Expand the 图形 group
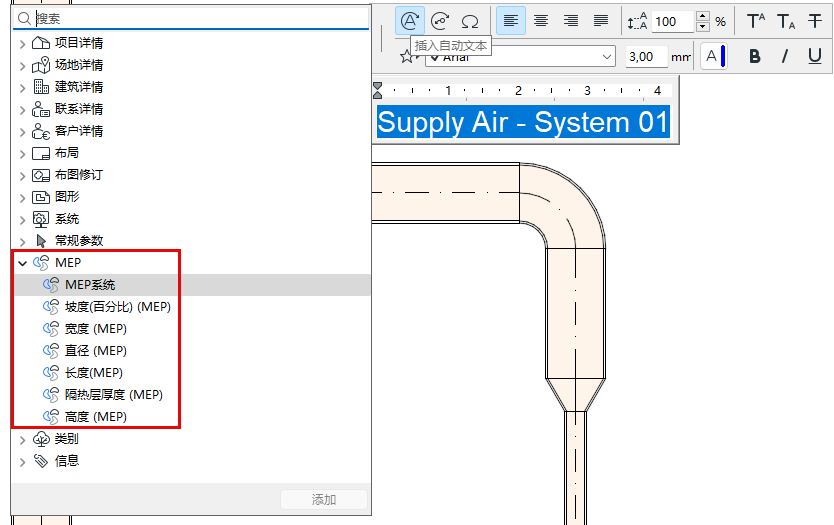This screenshot has width=834, height=525. tap(22, 198)
